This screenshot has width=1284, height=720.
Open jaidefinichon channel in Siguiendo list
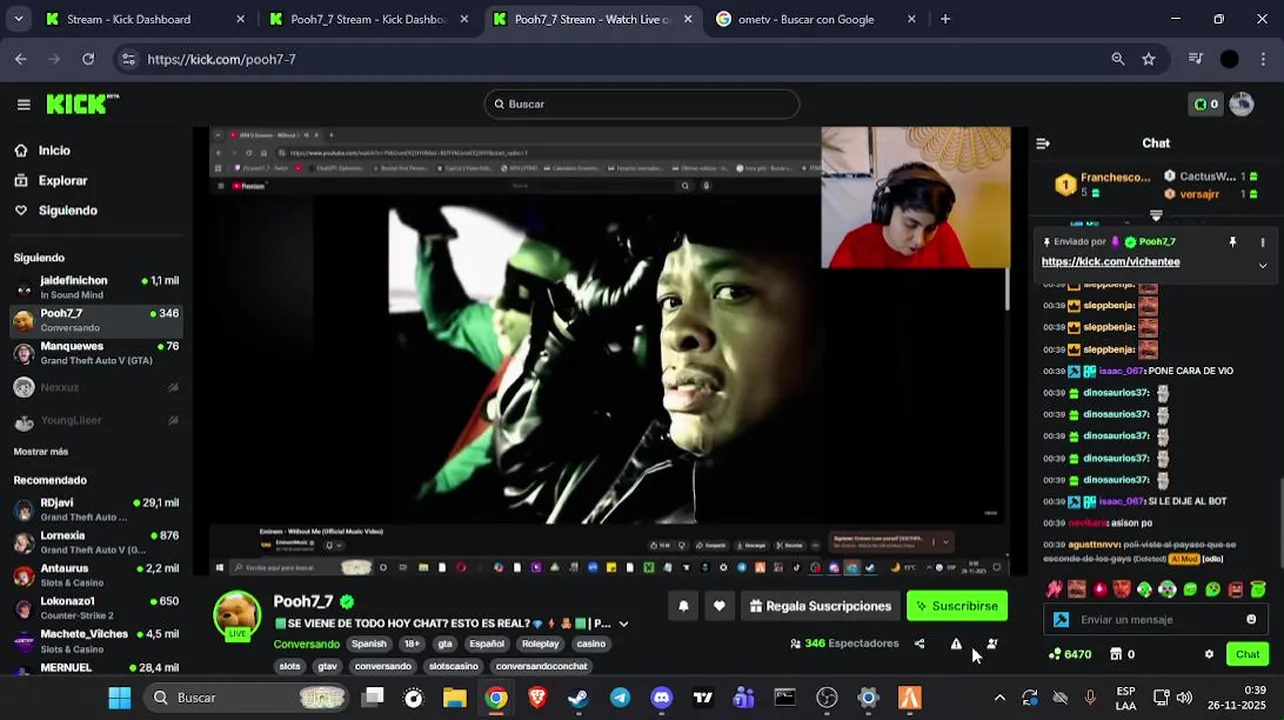tap(96, 287)
